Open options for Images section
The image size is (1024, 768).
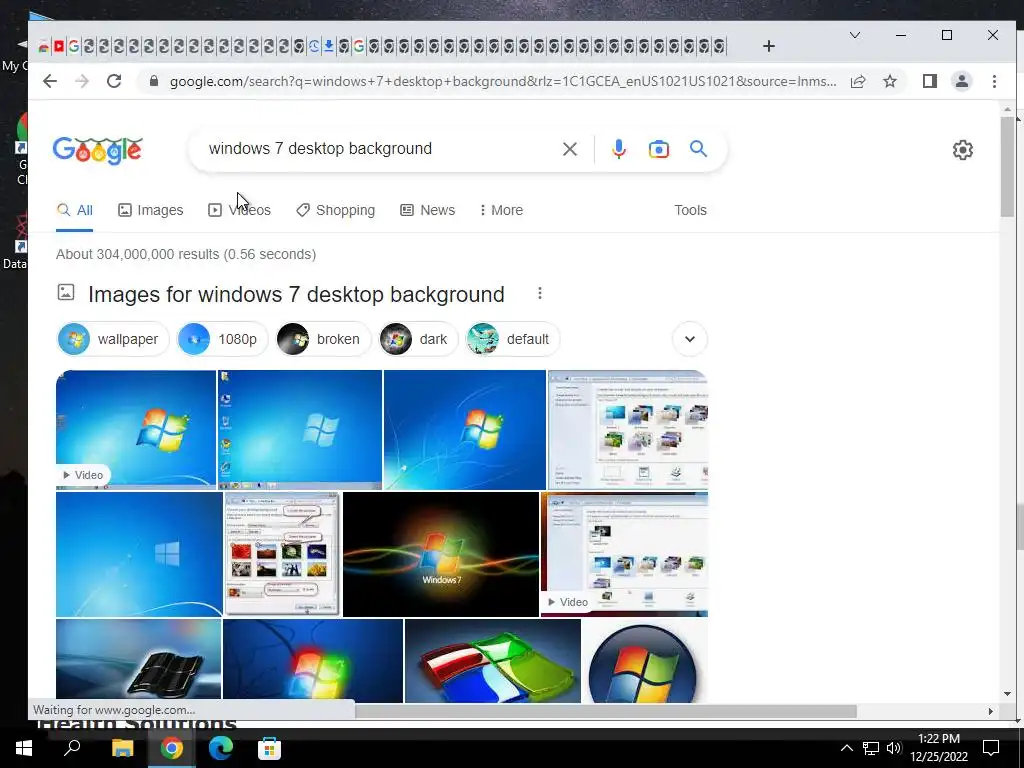point(539,293)
